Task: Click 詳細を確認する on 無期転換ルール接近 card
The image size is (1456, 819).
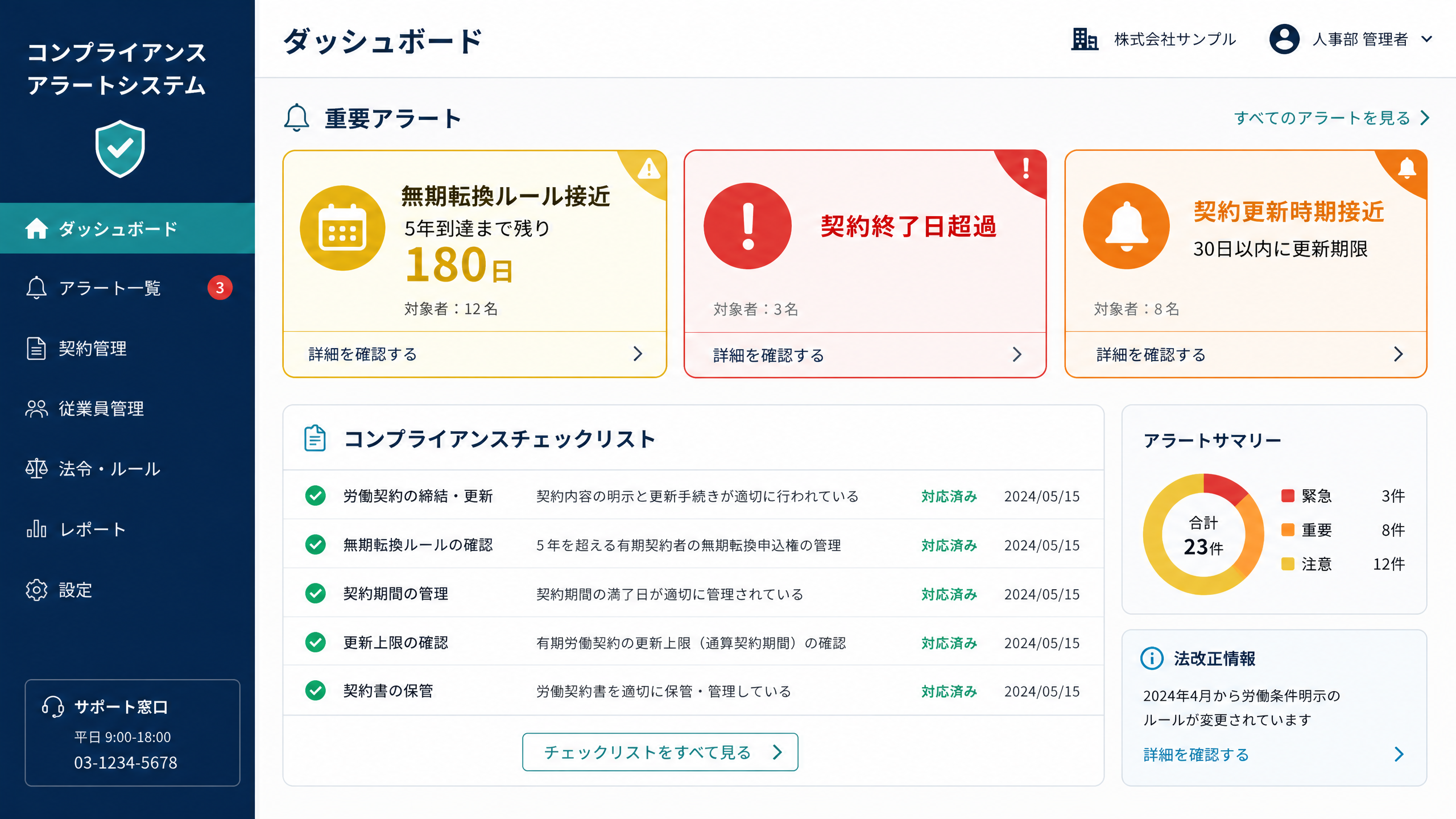Action: [x=363, y=354]
